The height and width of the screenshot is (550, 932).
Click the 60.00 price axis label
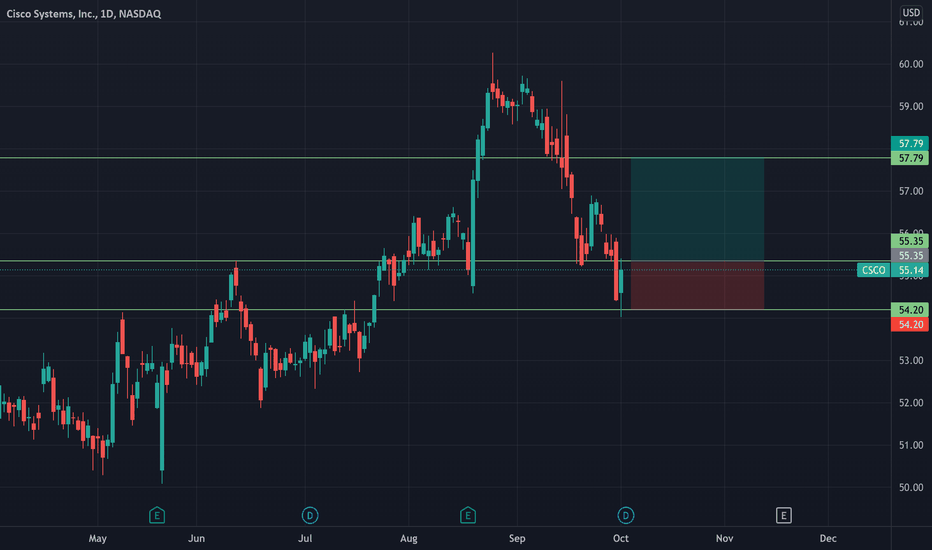[x=911, y=64]
